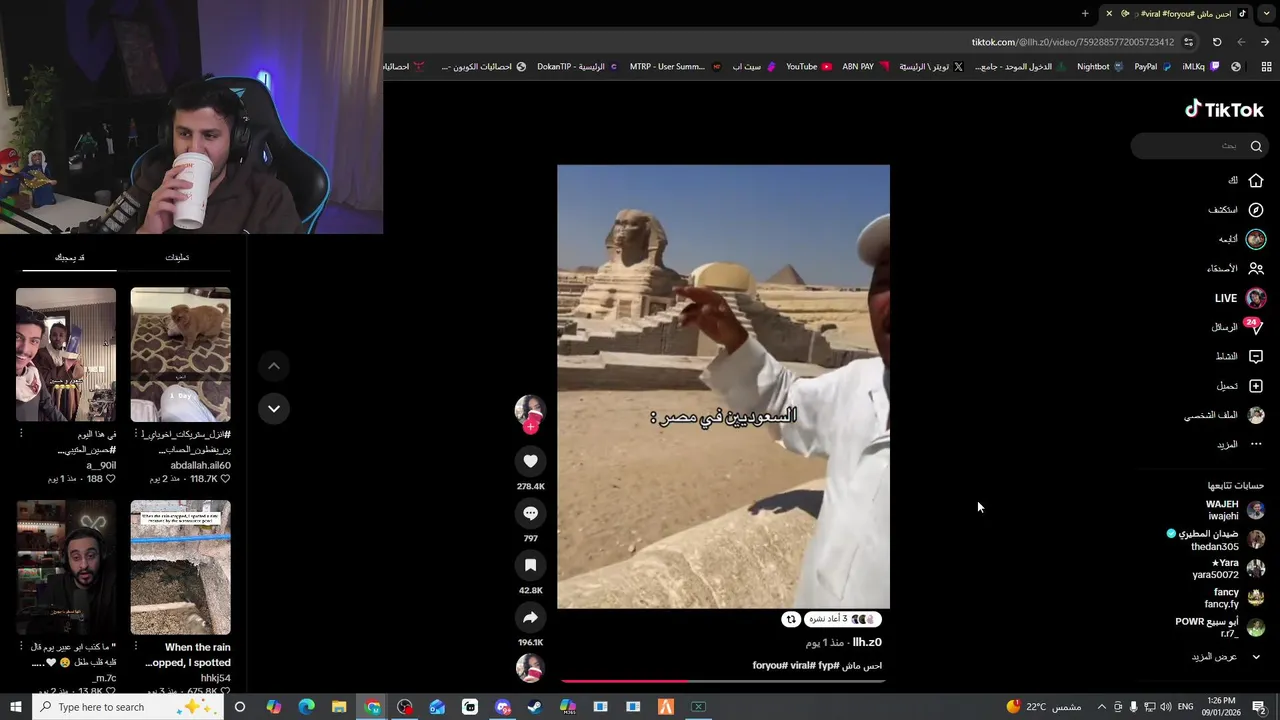Screen dimensions: 1280x720
Task: Open the MTRP - User Summ... bookmark
Action: click(x=675, y=67)
